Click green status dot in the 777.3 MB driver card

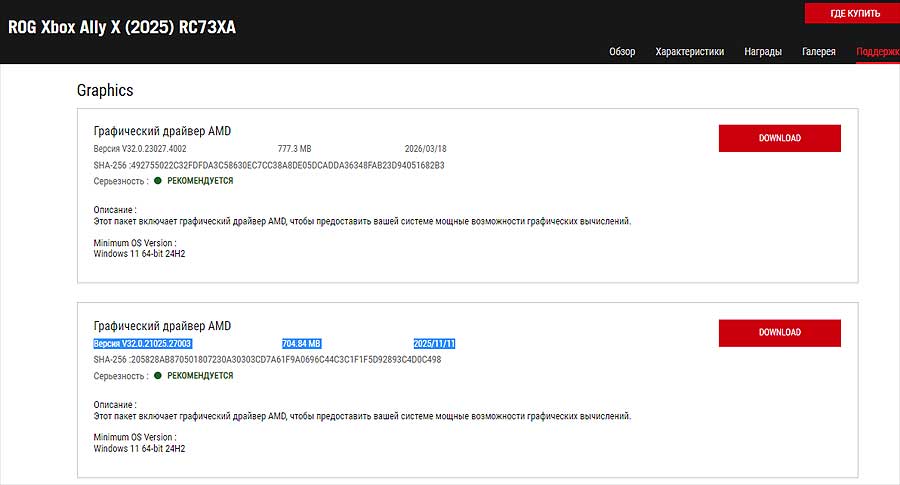click(x=158, y=181)
